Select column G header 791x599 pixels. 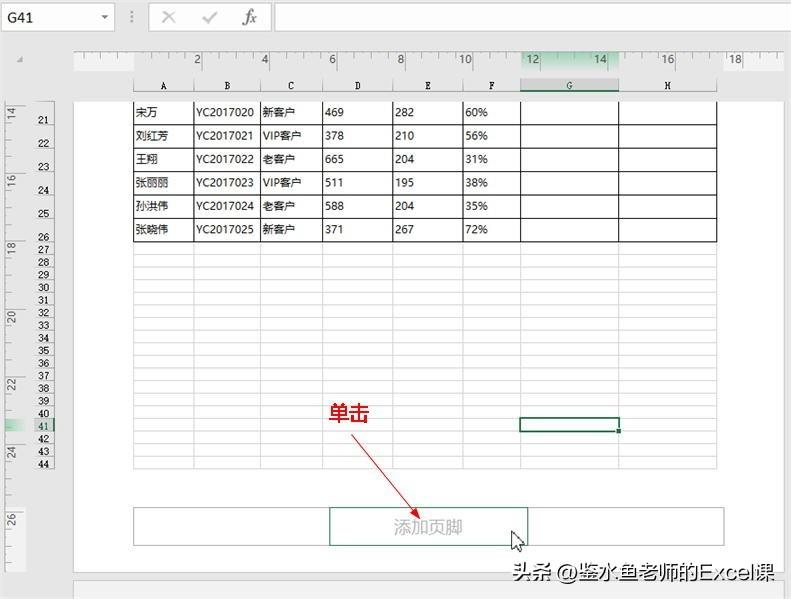coord(569,85)
